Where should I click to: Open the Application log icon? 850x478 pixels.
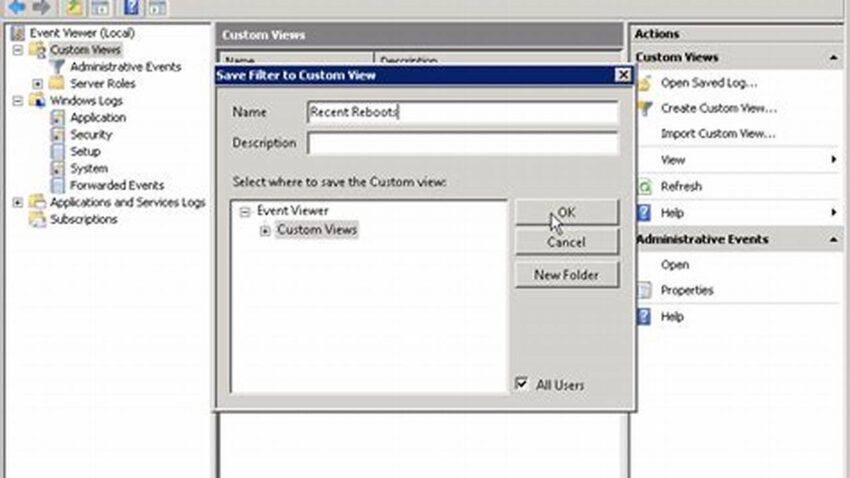pos(57,118)
